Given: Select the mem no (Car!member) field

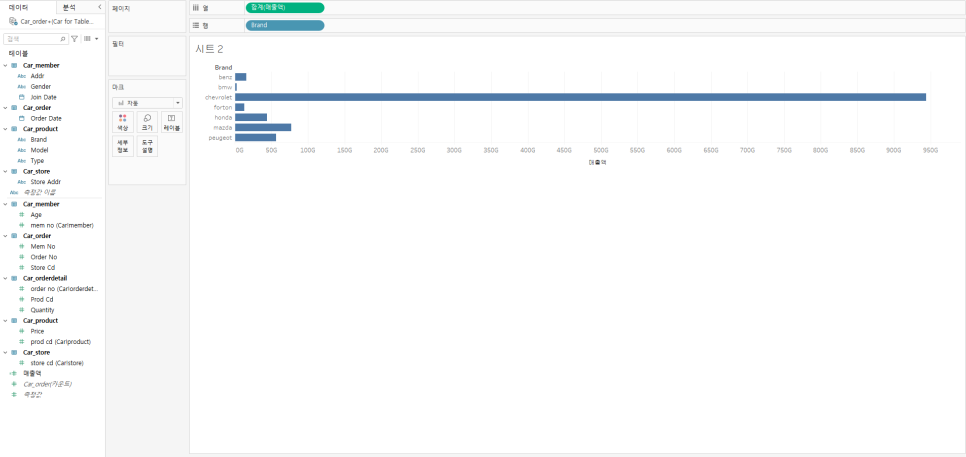Looking at the screenshot, I should pyautogui.click(x=62, y=225).
